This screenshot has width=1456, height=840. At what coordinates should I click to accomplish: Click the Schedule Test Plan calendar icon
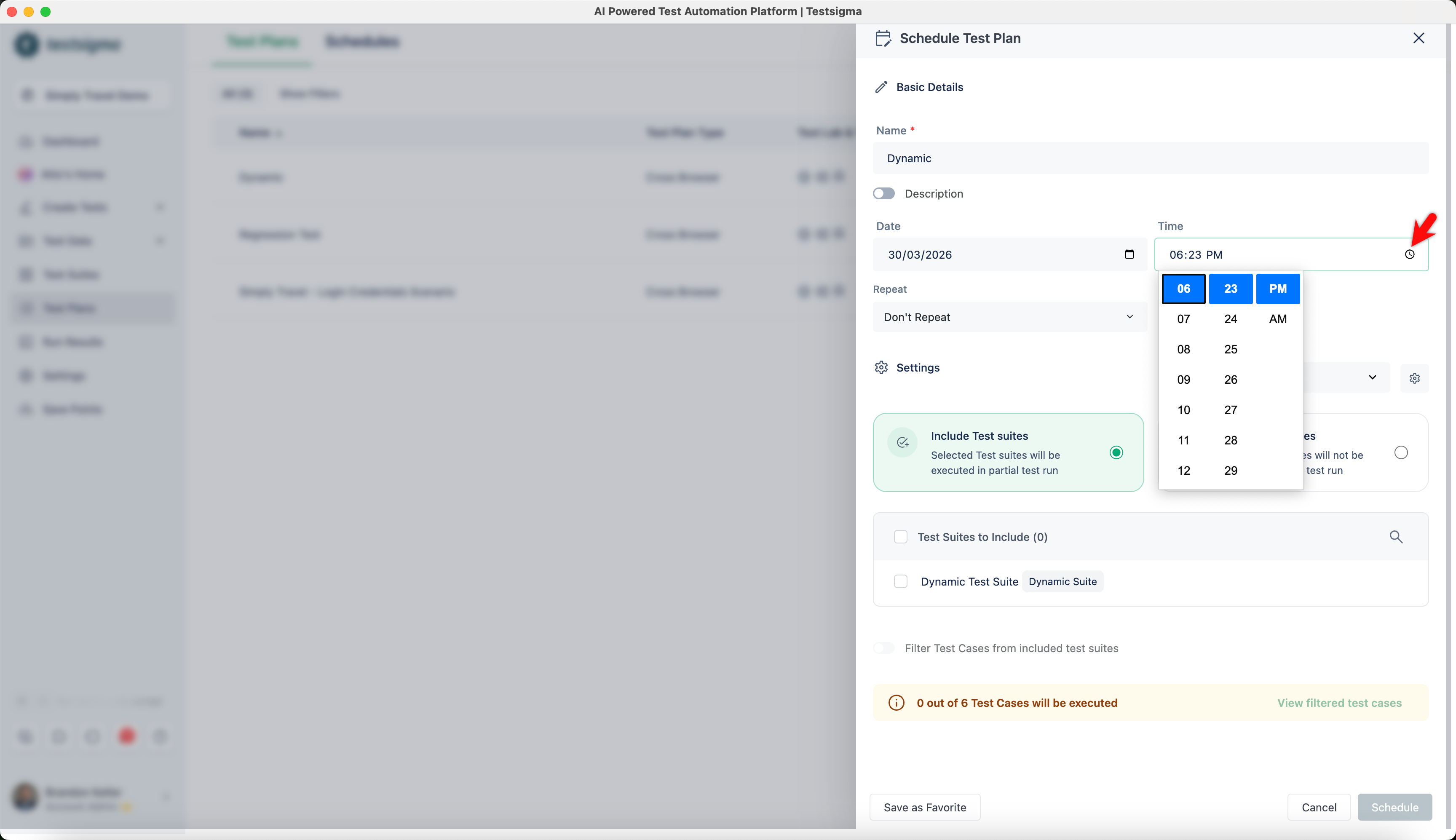coord(883,39)
